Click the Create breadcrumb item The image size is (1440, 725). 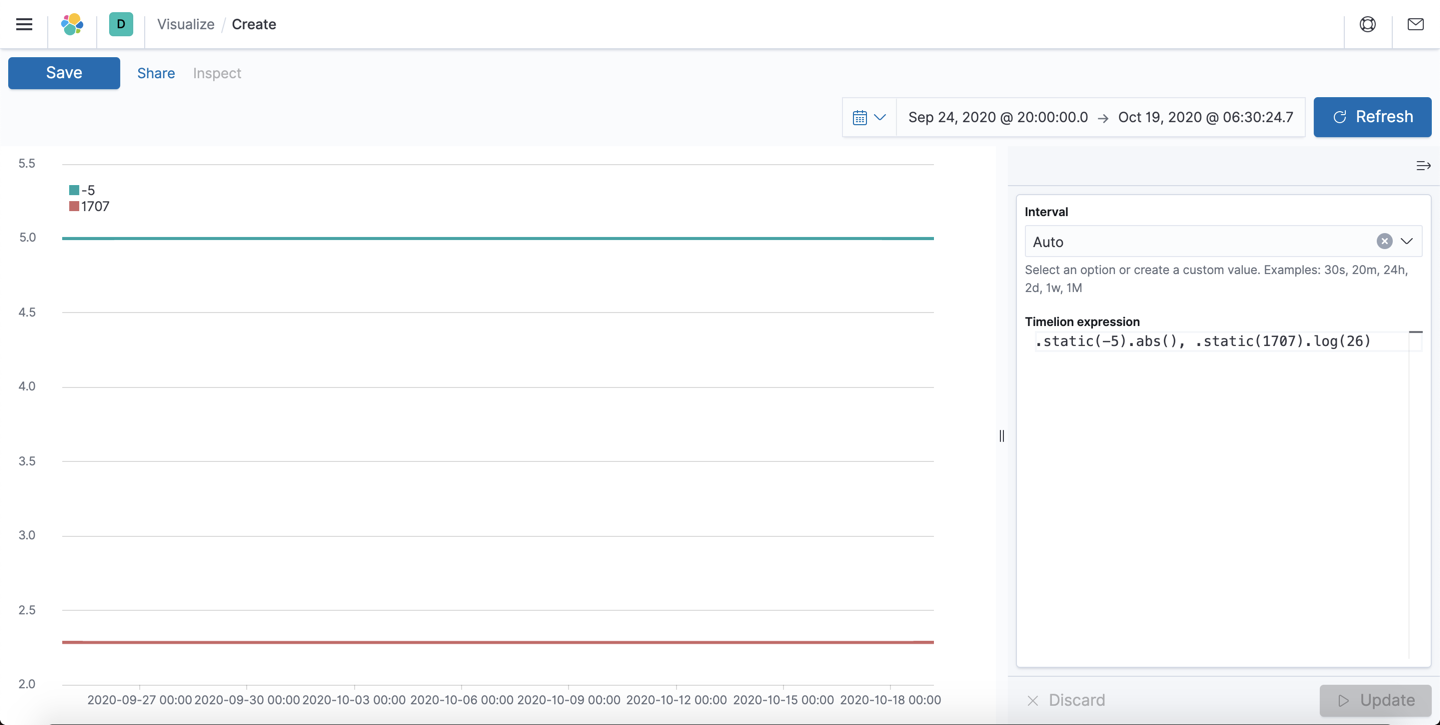click(253, 24)
